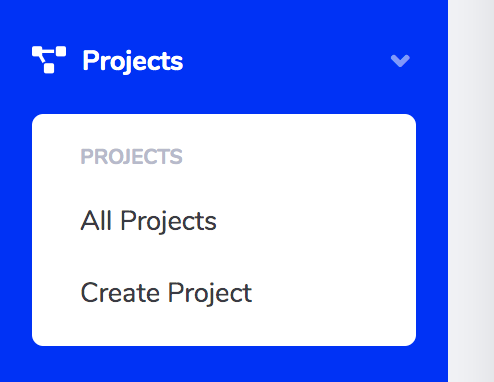Go to All Projects list

[x=148, y=221]
